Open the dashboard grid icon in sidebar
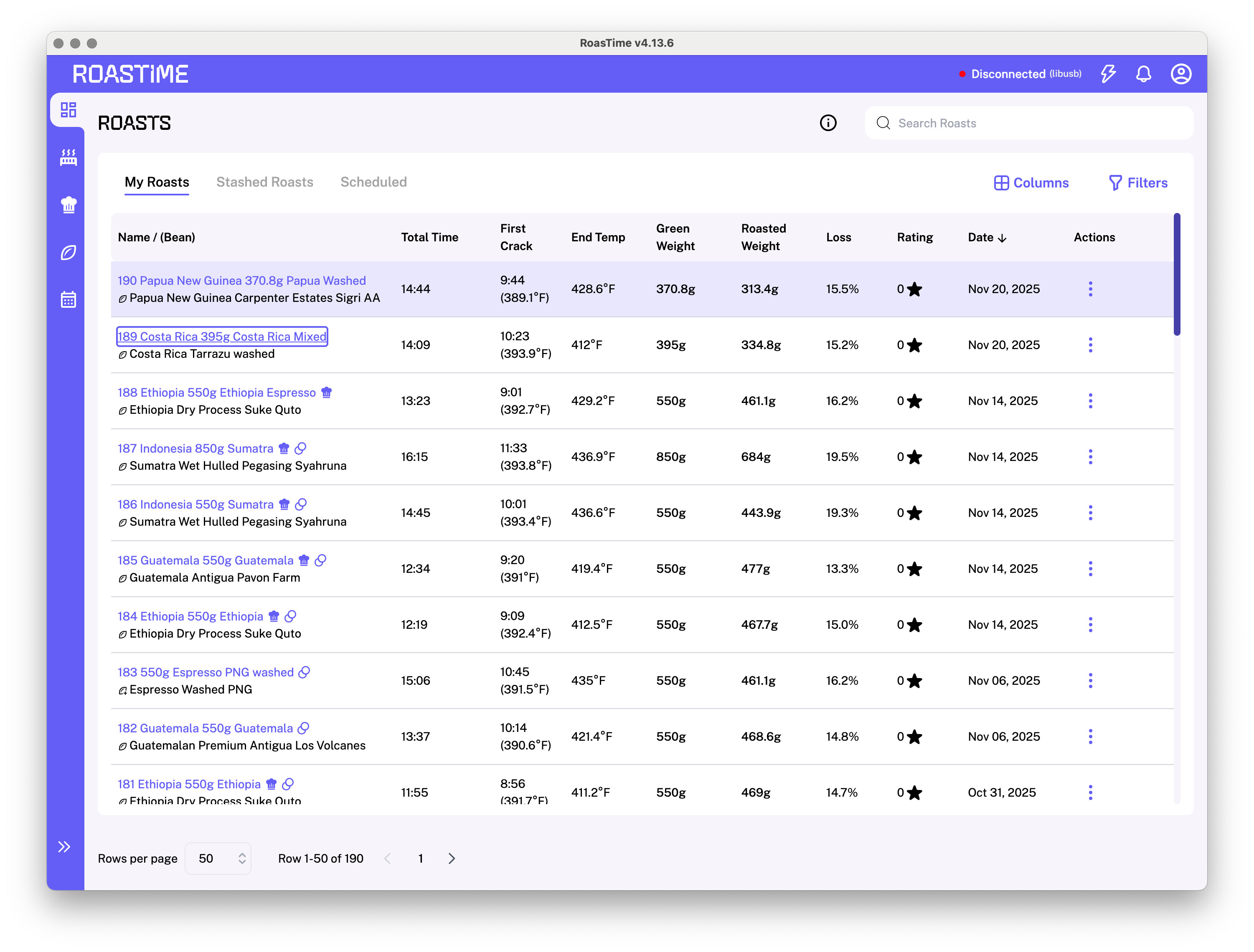 coord(68,109)
